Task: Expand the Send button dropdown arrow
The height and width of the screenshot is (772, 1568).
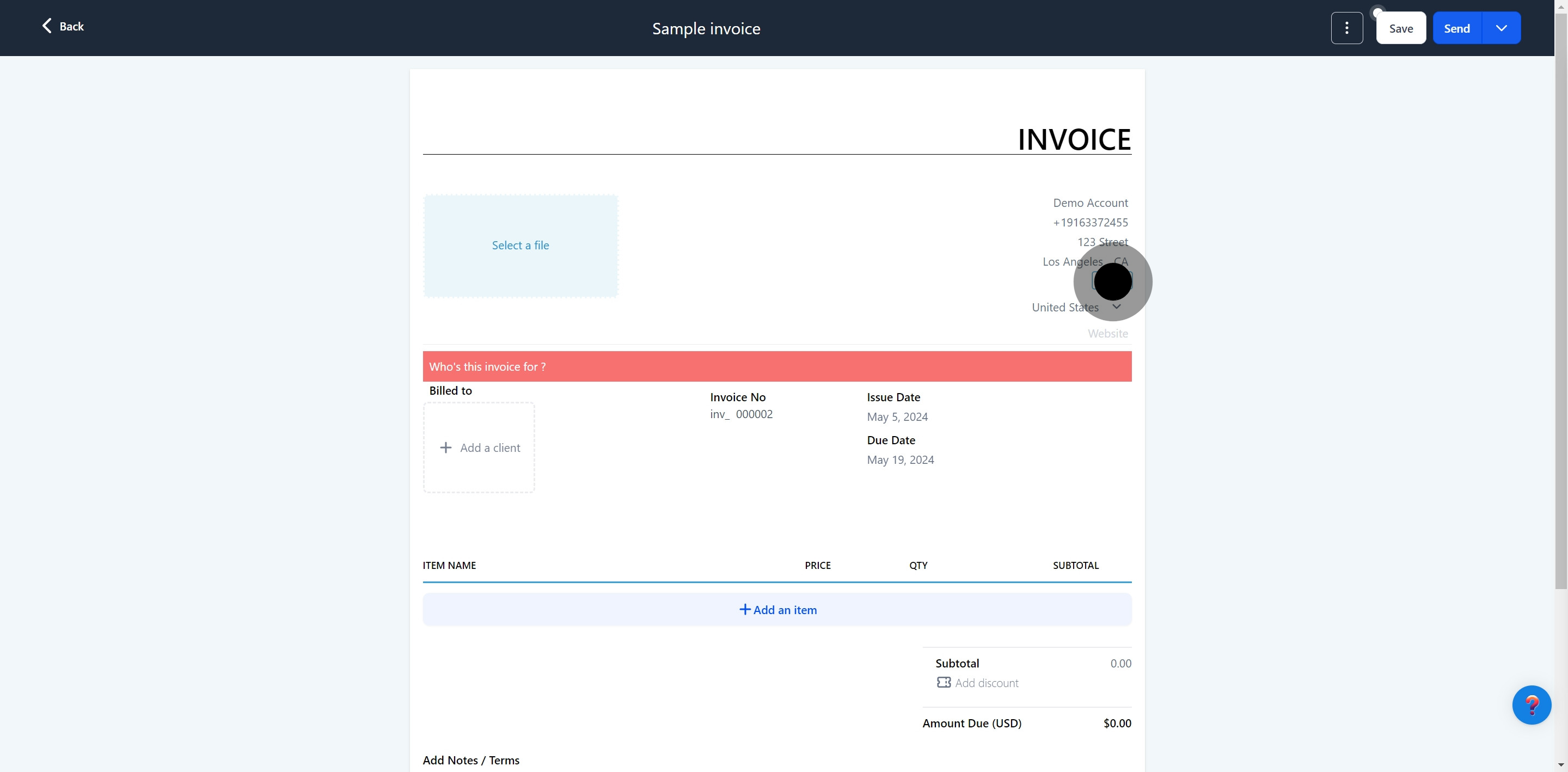Action: (x=1501, y=28)
